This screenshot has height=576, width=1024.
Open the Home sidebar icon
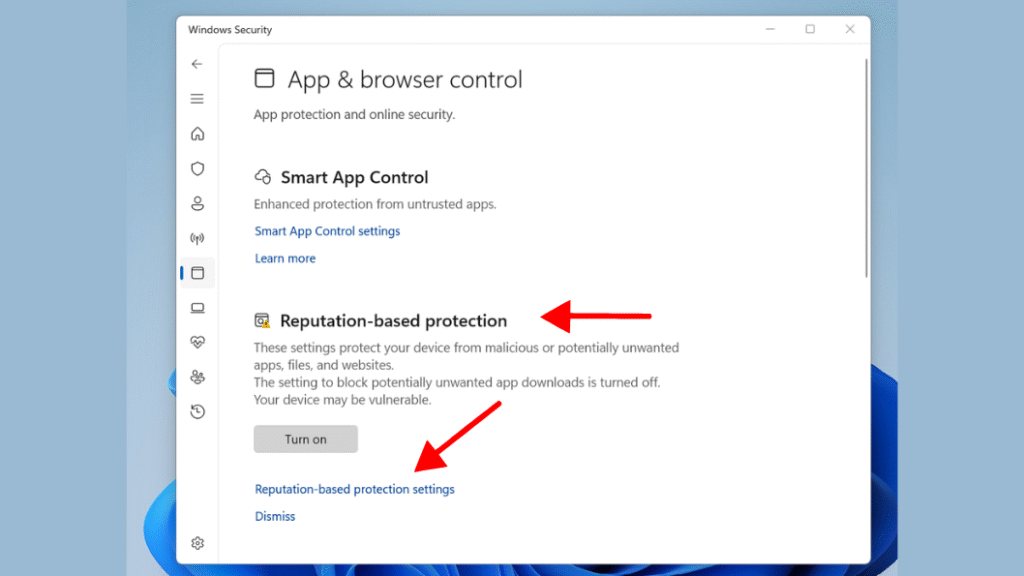click(197, 134)
